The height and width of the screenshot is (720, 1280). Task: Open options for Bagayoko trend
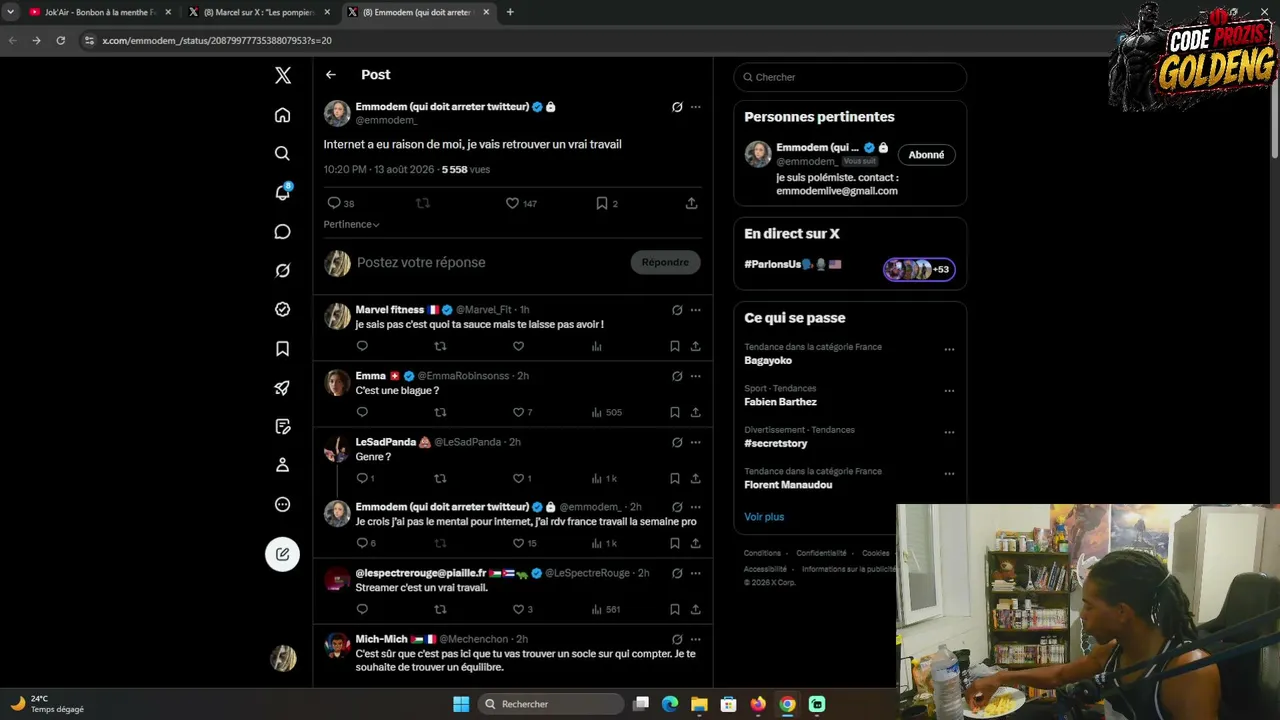[949, 350]
